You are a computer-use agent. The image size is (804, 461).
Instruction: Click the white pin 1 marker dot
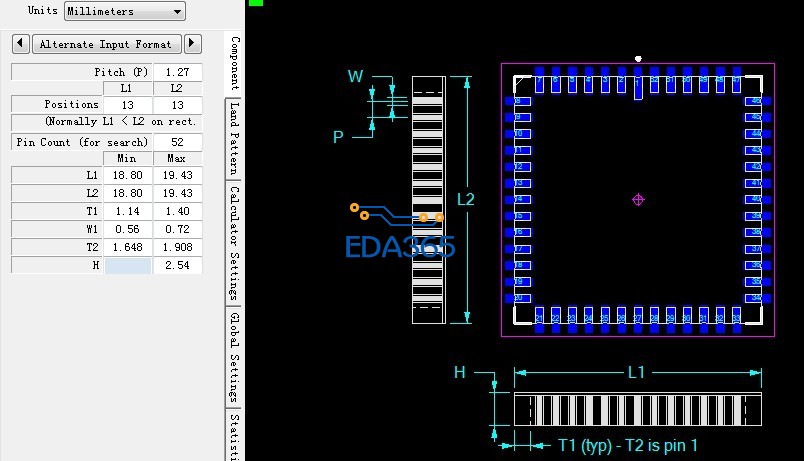[x=638, y=59]
